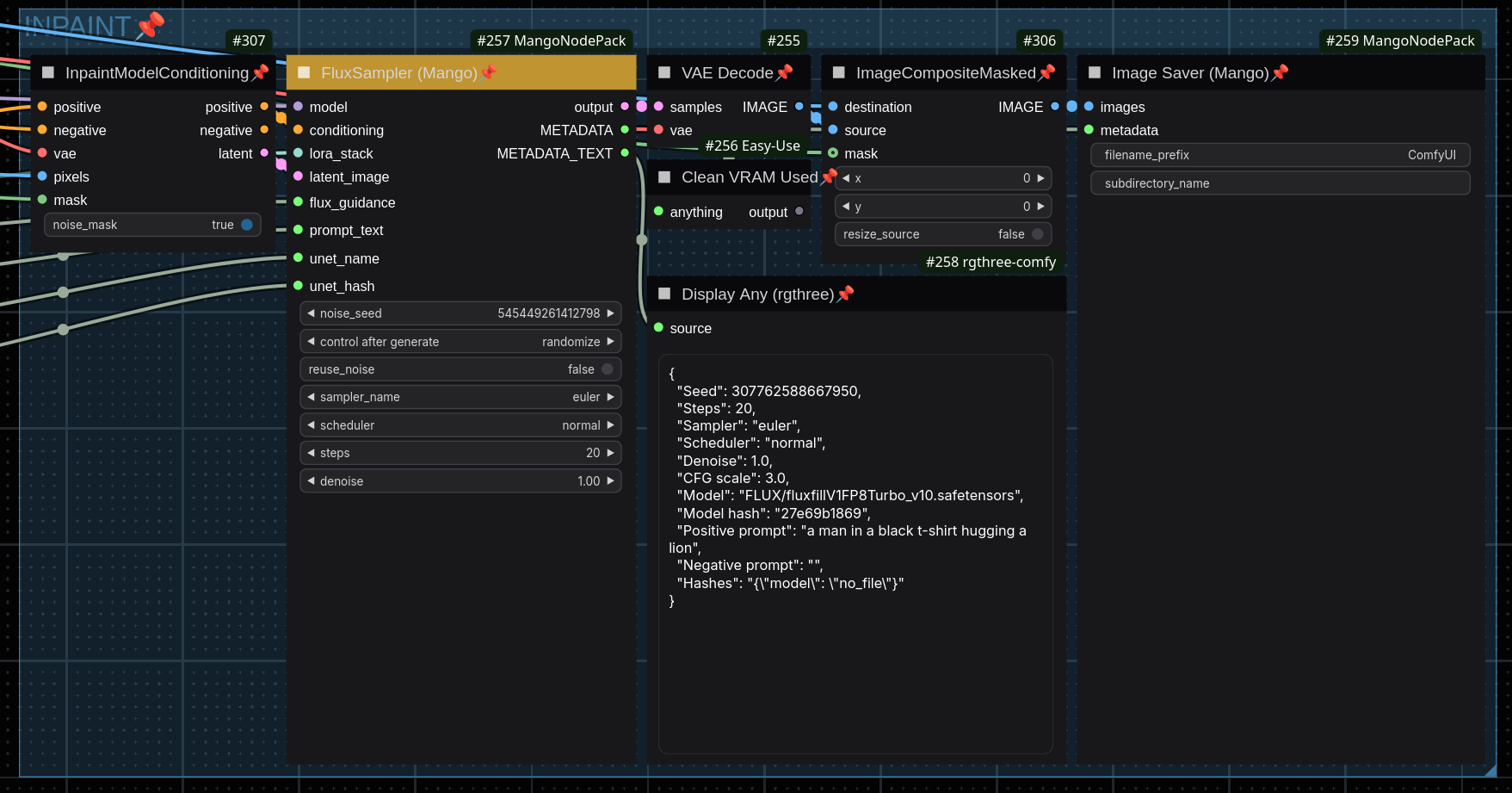Toggle the noise_mask switch off
This screenshot has width=1512, height=793.
point(246,225)
